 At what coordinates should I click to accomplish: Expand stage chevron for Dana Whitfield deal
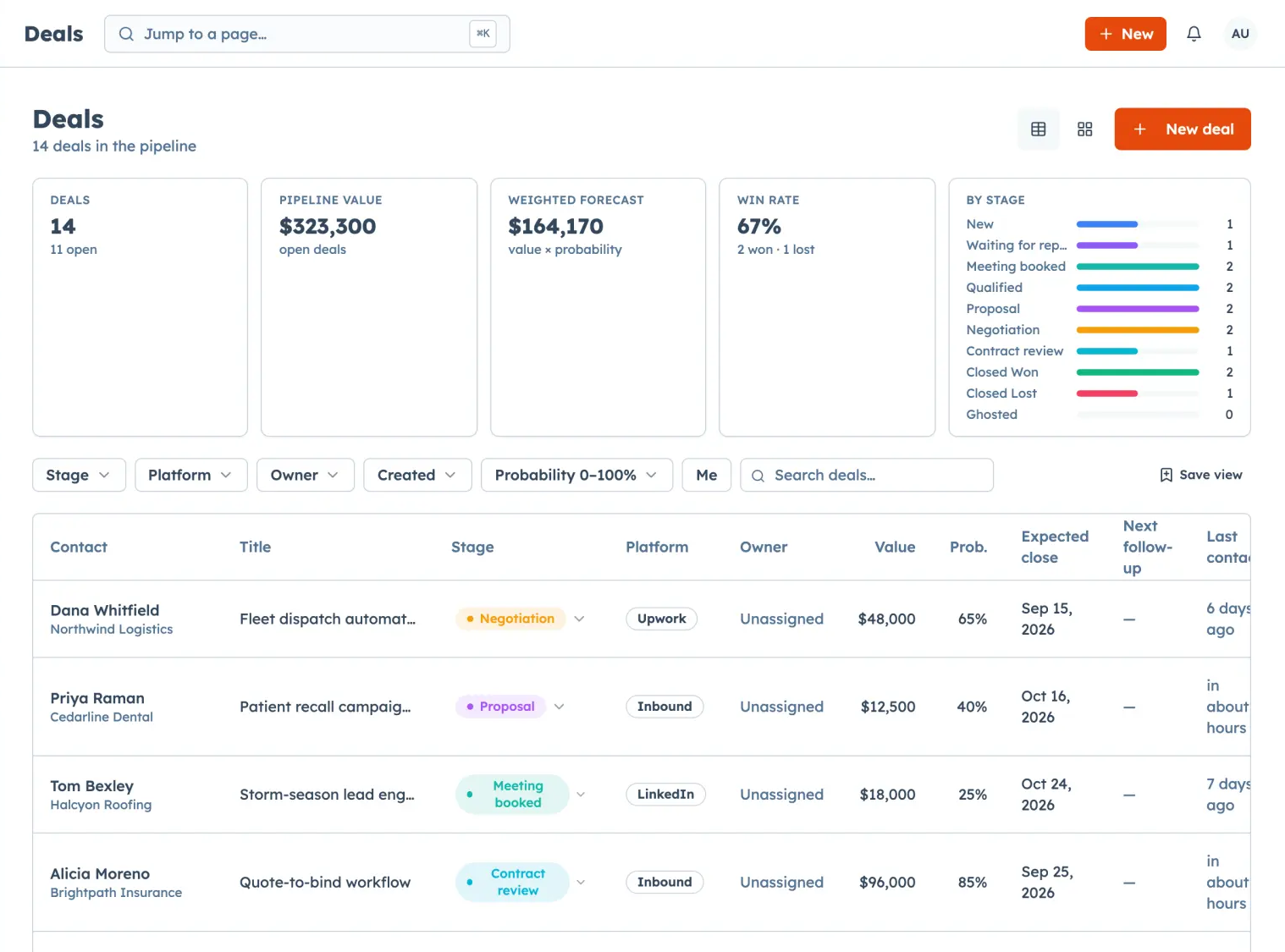tap(579, 619)
